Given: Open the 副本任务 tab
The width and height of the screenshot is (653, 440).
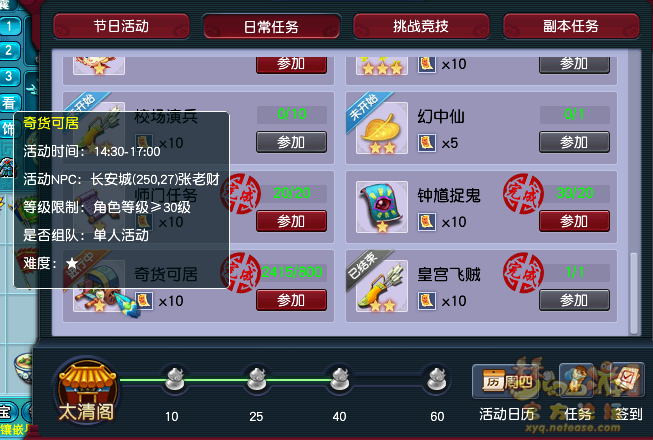Looking at the screenshot, I should coord(571,26).
